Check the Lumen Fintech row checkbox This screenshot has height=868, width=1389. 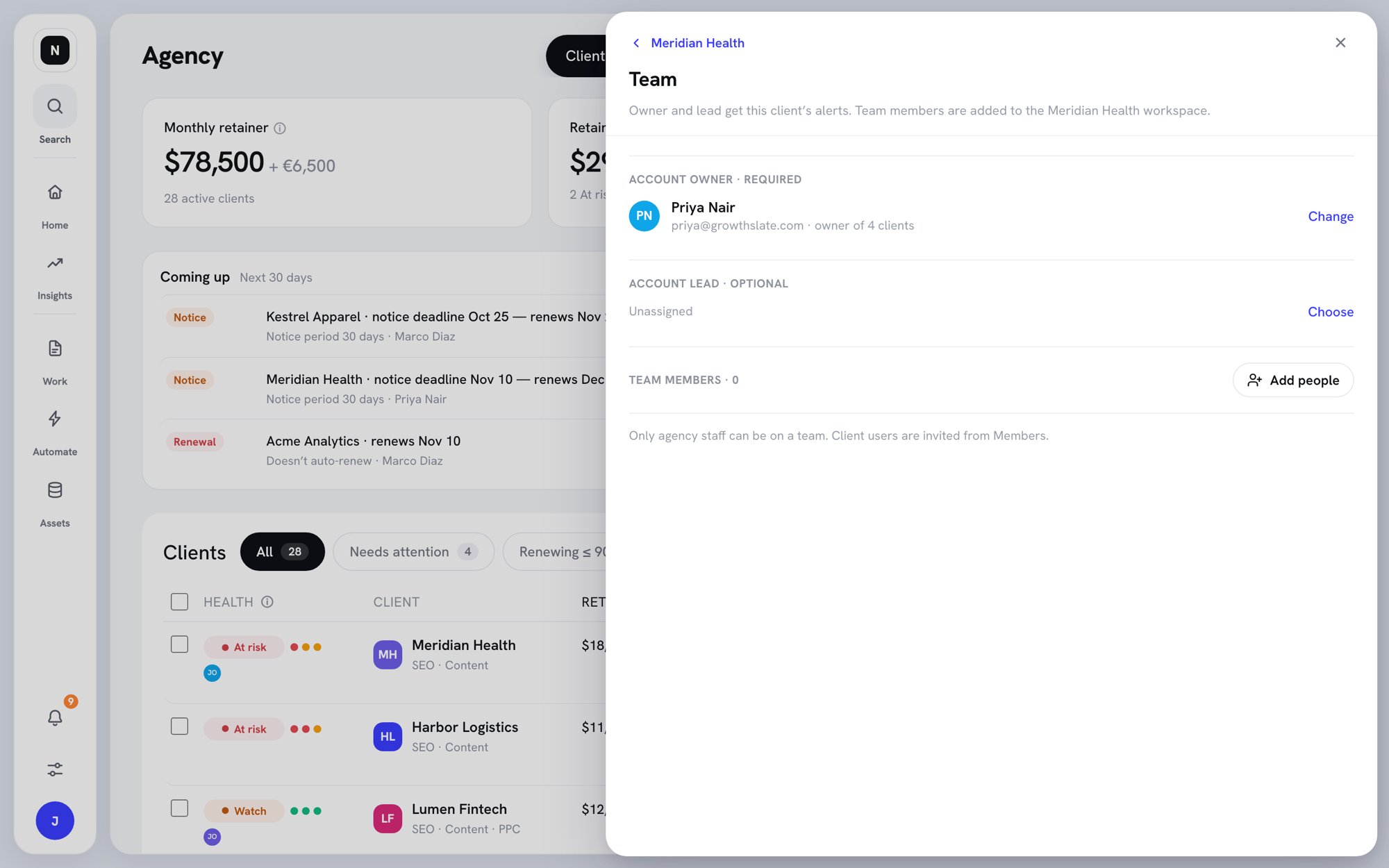179,809
